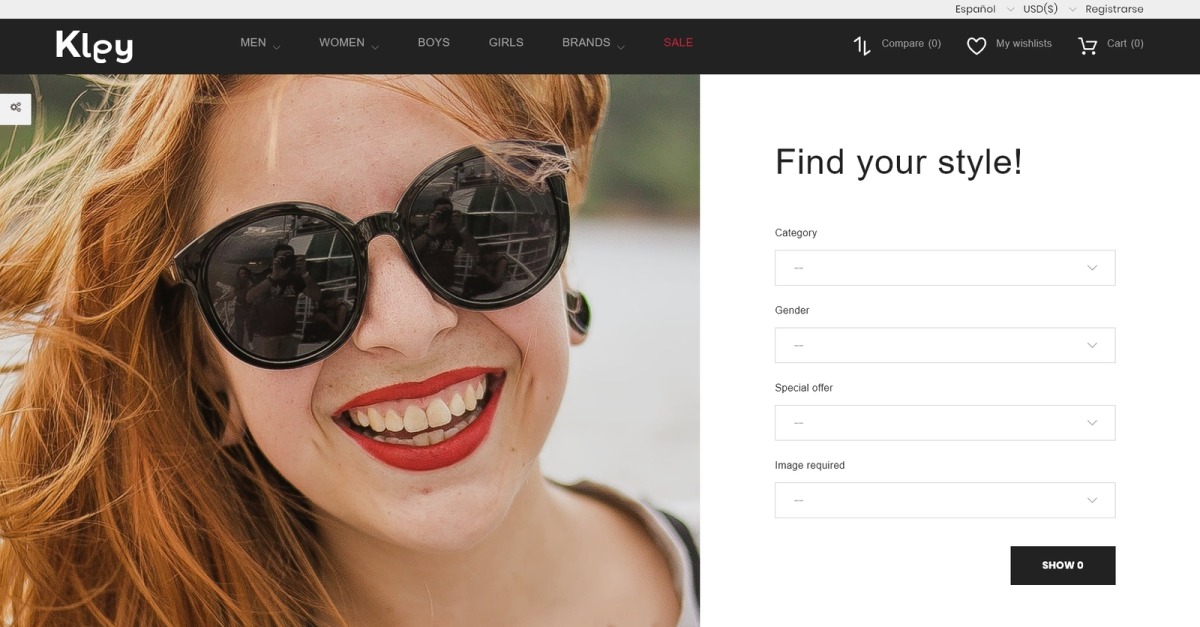The image size is (1200, 627).
Task: Open the Compare (0) link
Action: coord(911,44)
